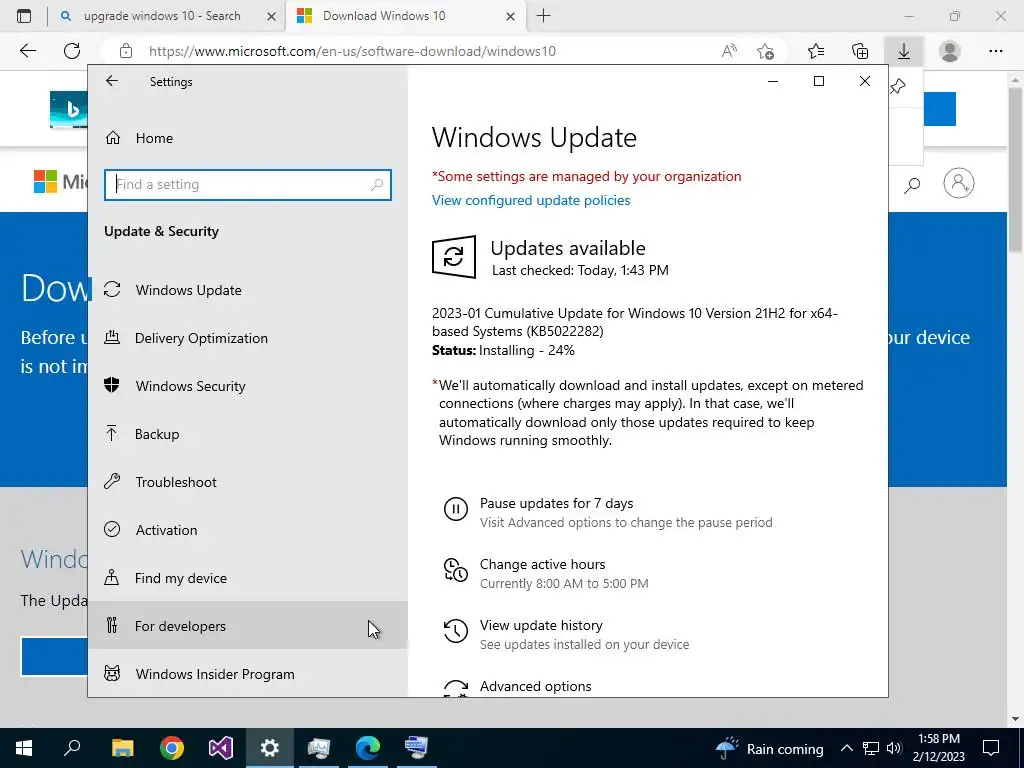Viewport: 1024px width, 768px height.
Task: Click the Edge address bar URL
Action: pos(352,52)
